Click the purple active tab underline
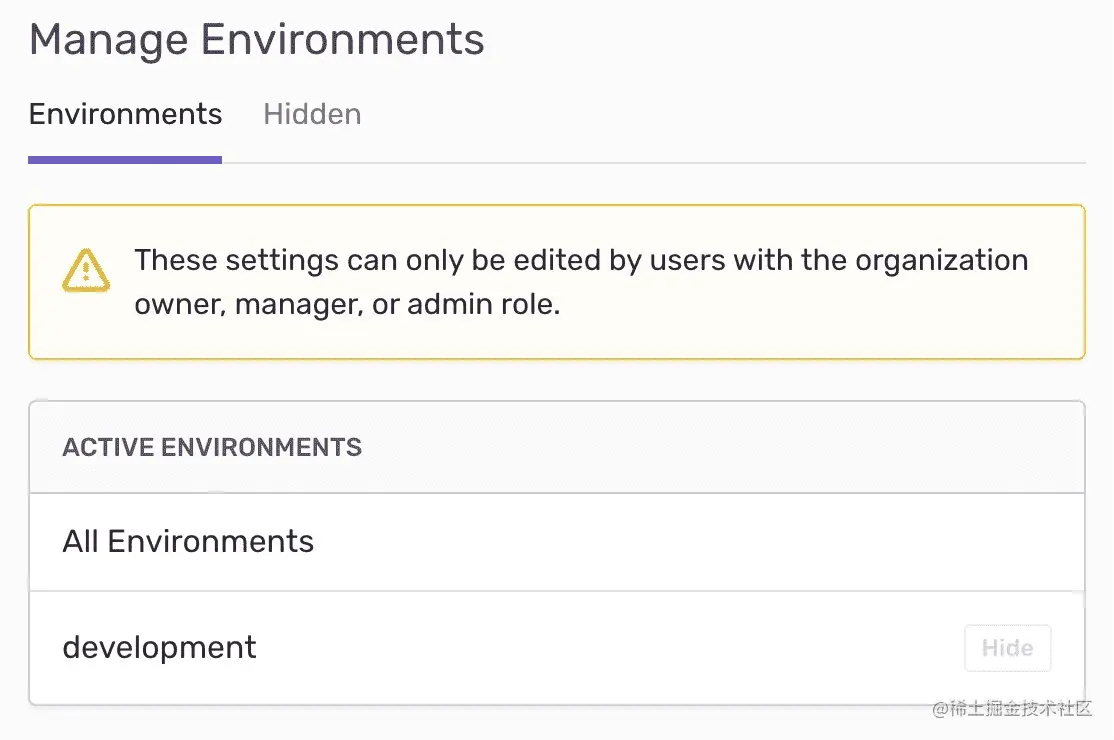Viewport: 1114px width, 740px height. pyautogui.click(x=125, y=157)
